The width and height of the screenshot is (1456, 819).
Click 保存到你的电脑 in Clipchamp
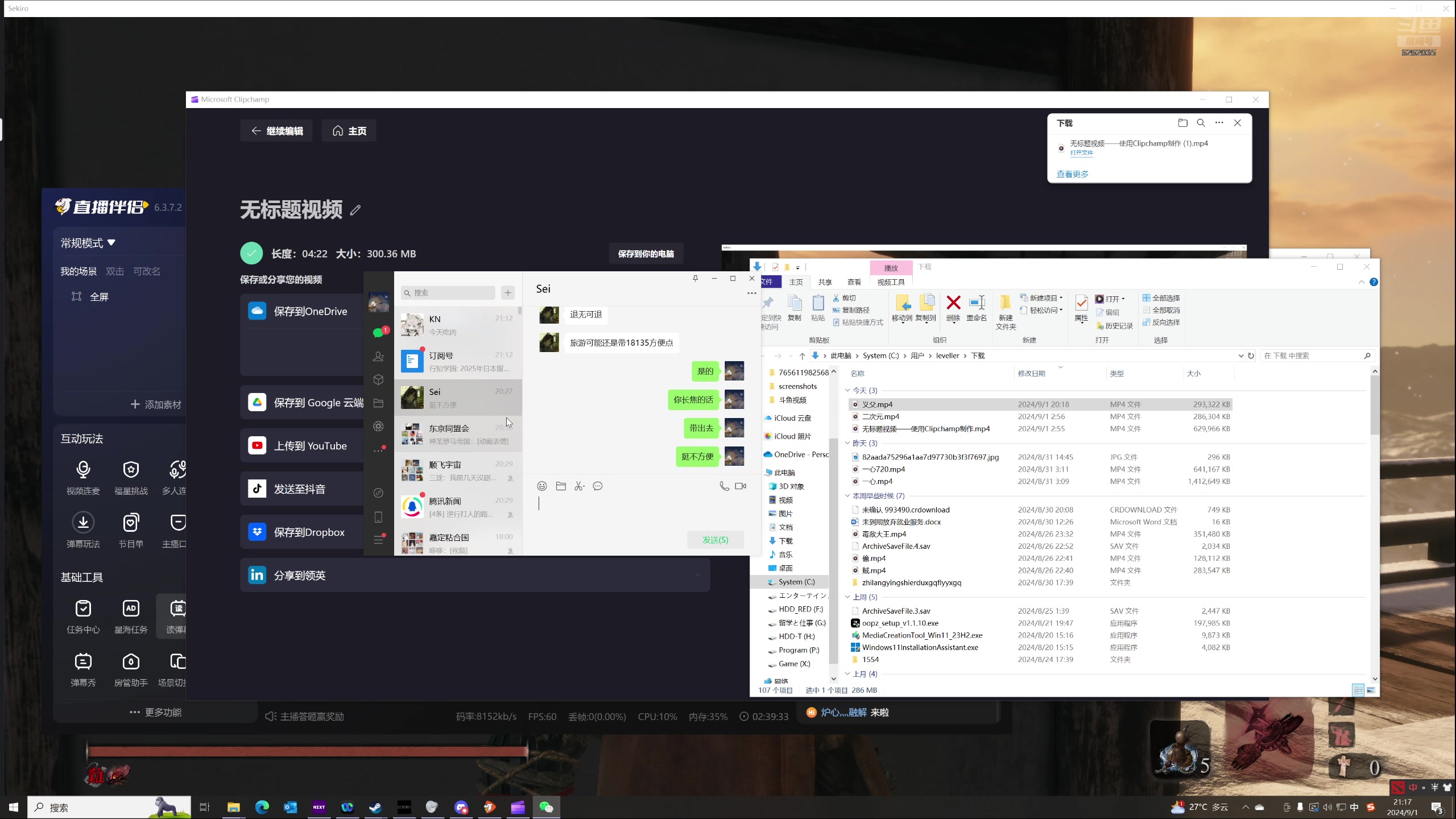(x=646, y=254)
